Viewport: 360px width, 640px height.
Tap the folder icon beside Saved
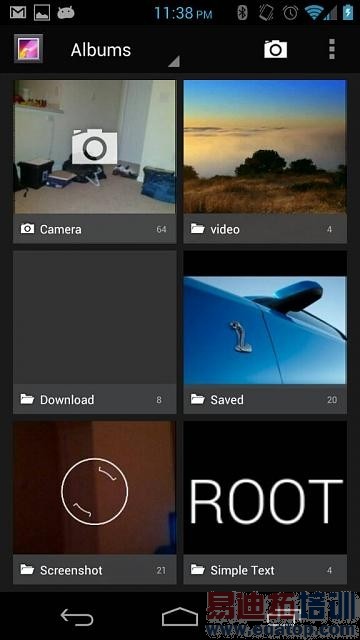coord(198,399)
